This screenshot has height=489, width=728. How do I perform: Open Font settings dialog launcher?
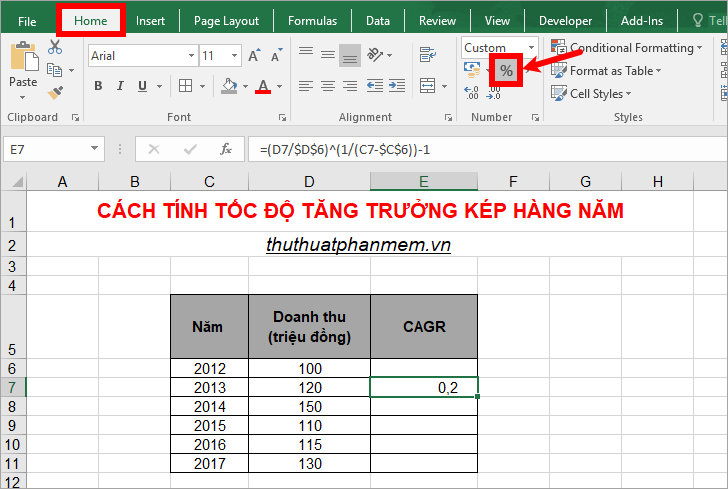click(x=282, y=118)
